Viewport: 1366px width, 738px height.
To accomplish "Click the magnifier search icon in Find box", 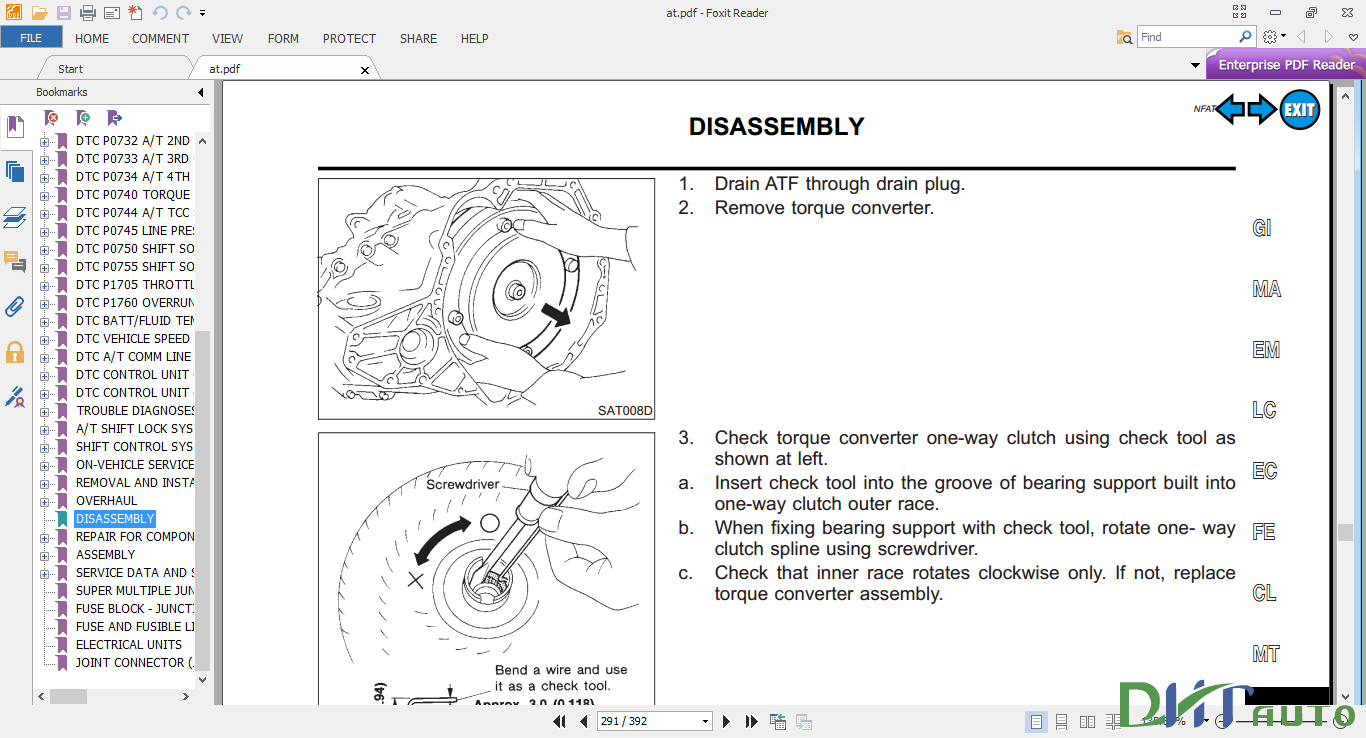I will click(1245, 37).
